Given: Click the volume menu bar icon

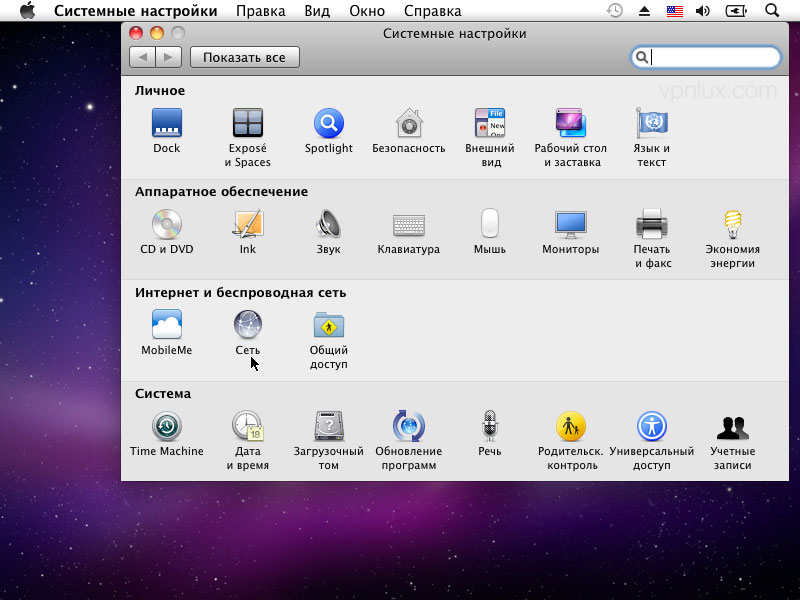Looking at the screenshot, I should (x=703, y=11).
